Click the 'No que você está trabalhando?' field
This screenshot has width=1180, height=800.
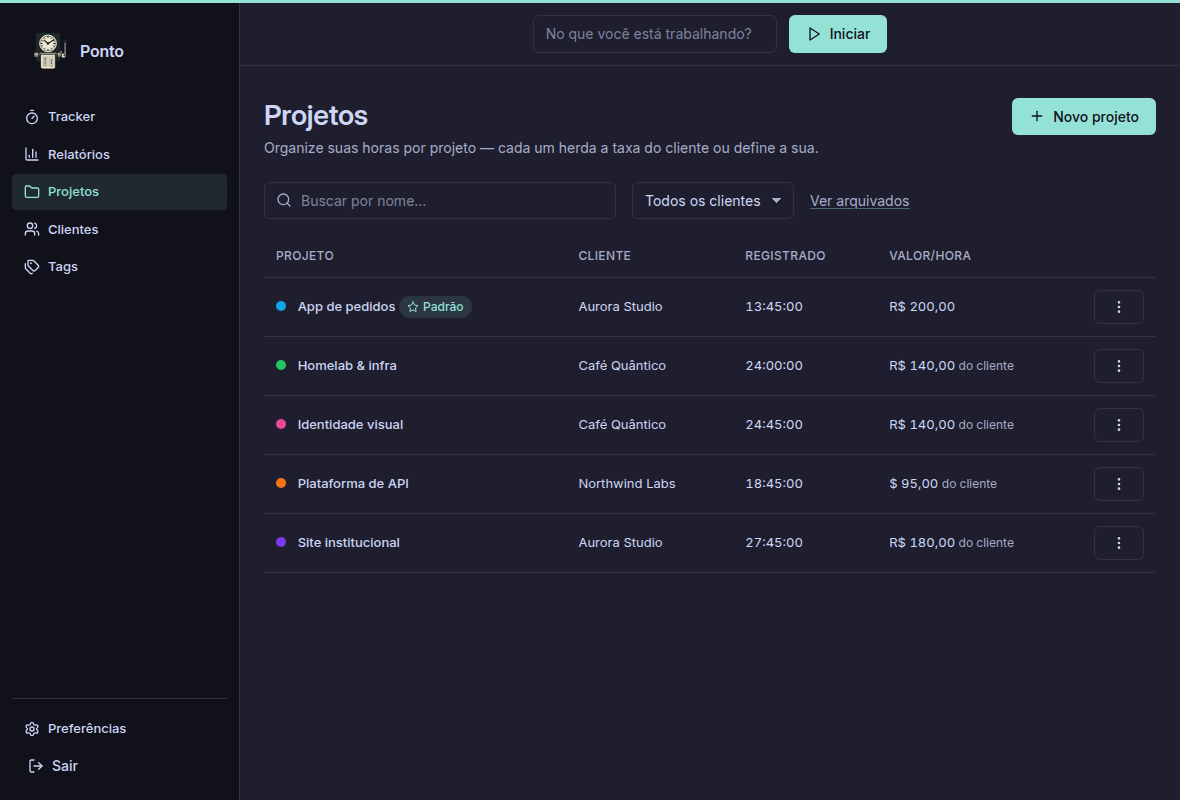[x=654, y=34]
